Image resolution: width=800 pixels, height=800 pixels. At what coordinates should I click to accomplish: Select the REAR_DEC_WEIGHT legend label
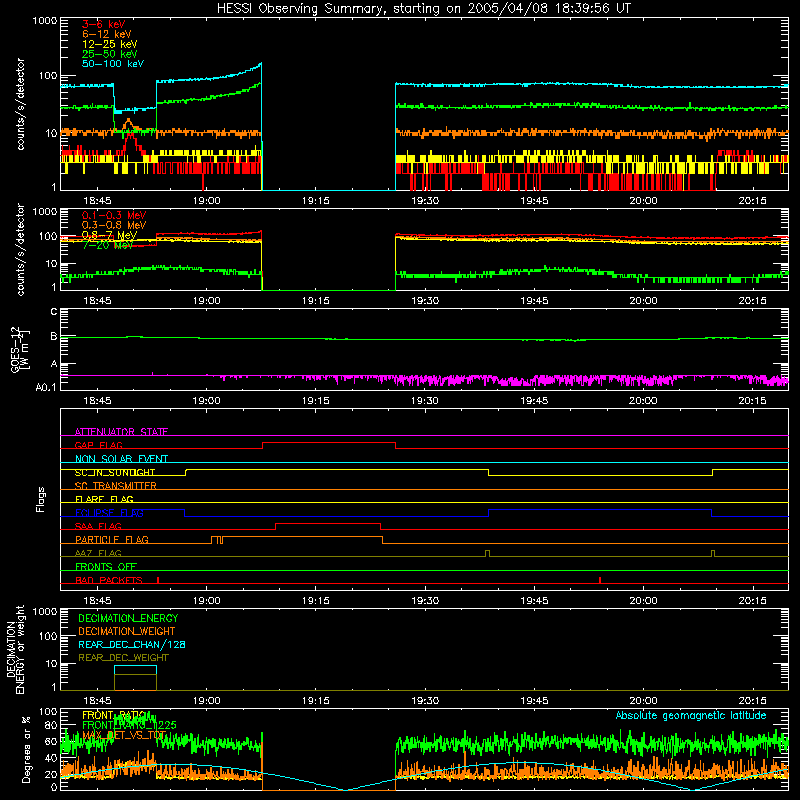coord(123,658)
